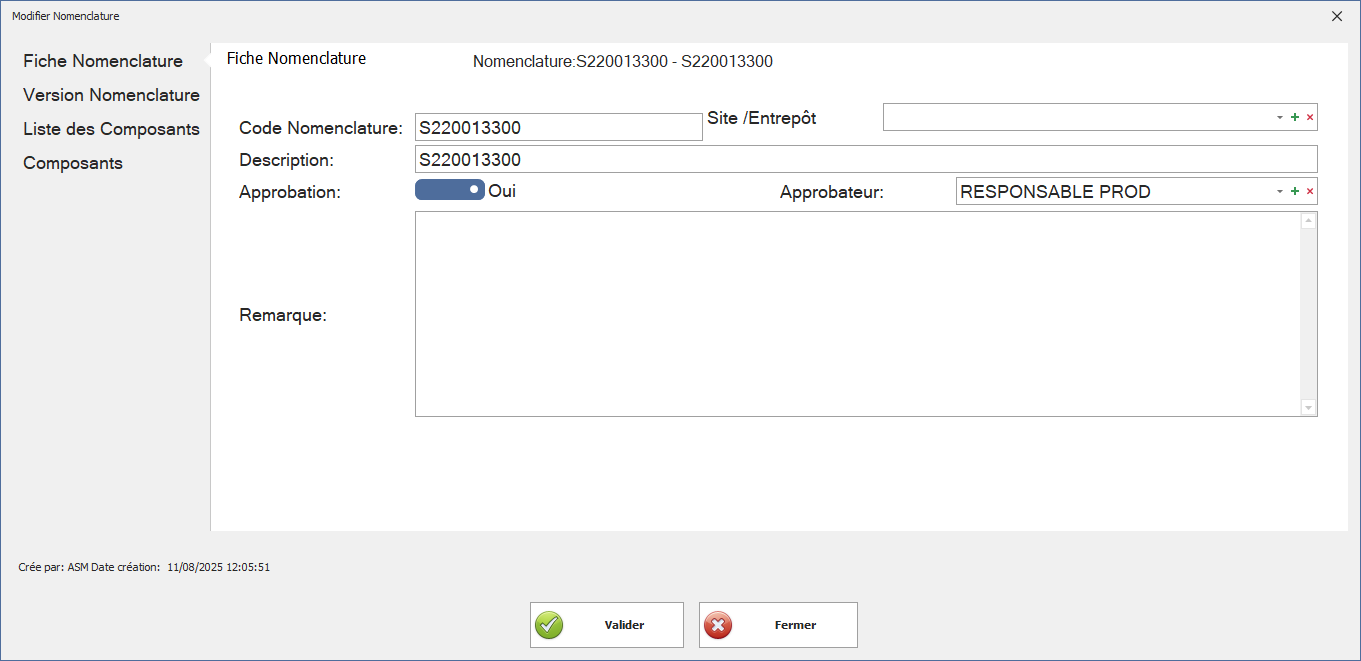Image resolution: width=1361 pixels, height=661 pixels.
Task: Close the Modifier Nomenclature window
Action: coord(1337,16)
